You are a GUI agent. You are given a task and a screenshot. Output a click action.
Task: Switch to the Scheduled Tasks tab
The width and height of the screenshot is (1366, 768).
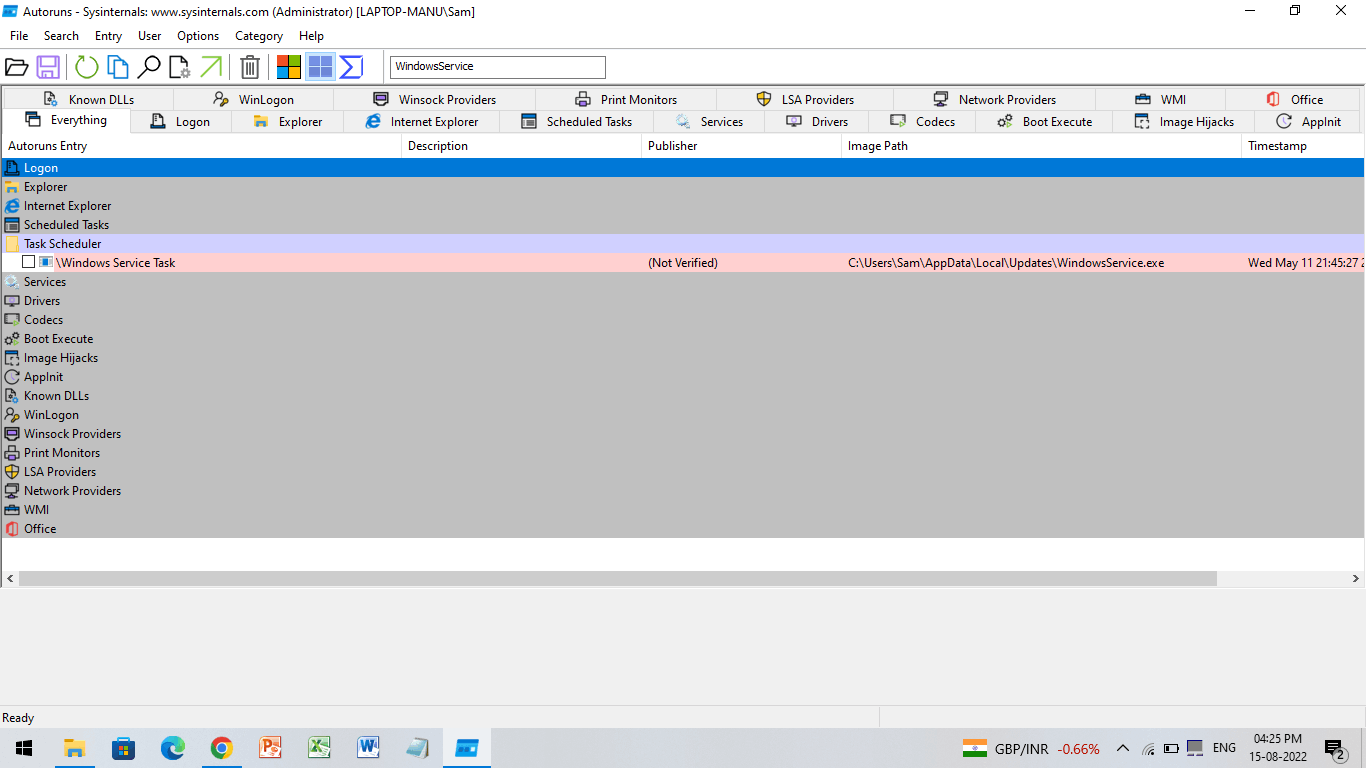pos(577,122)
